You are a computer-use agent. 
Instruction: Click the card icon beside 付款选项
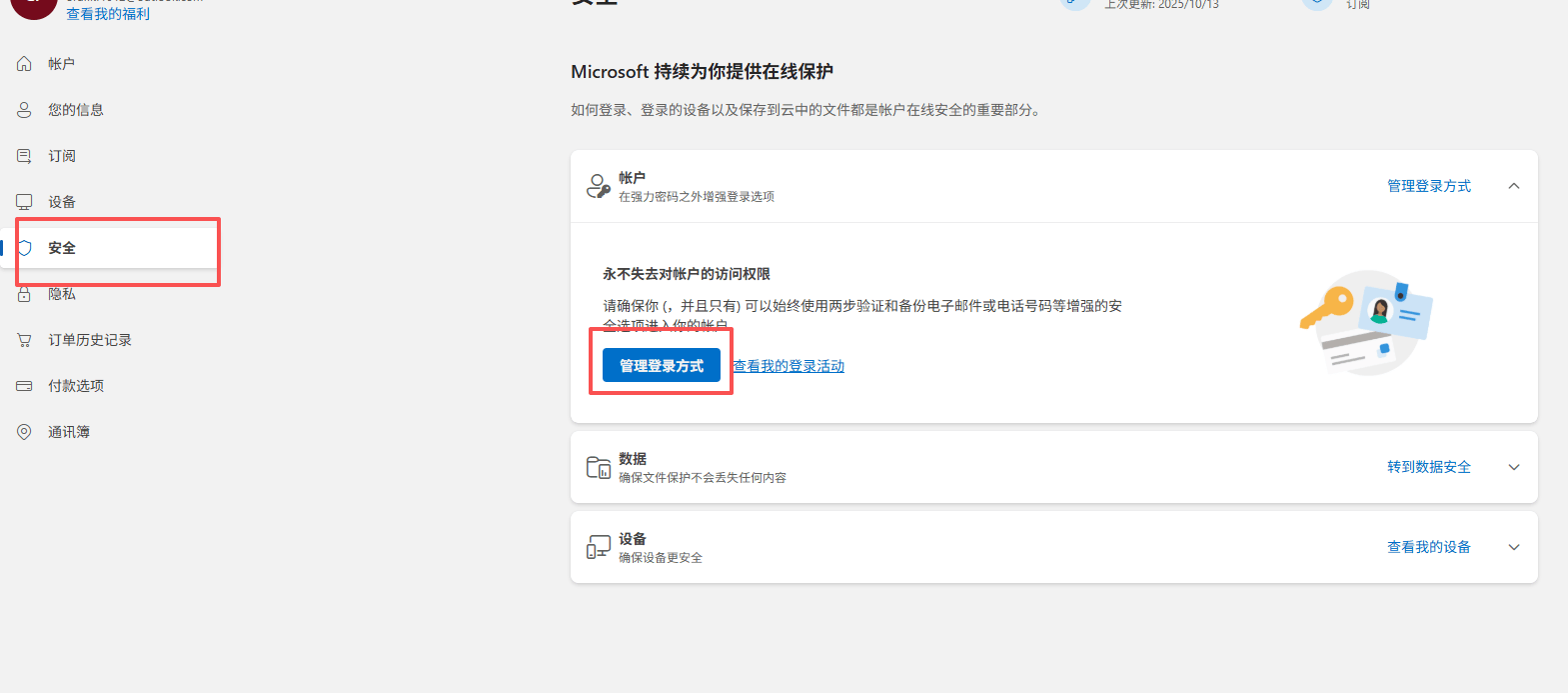click(24, 386)
